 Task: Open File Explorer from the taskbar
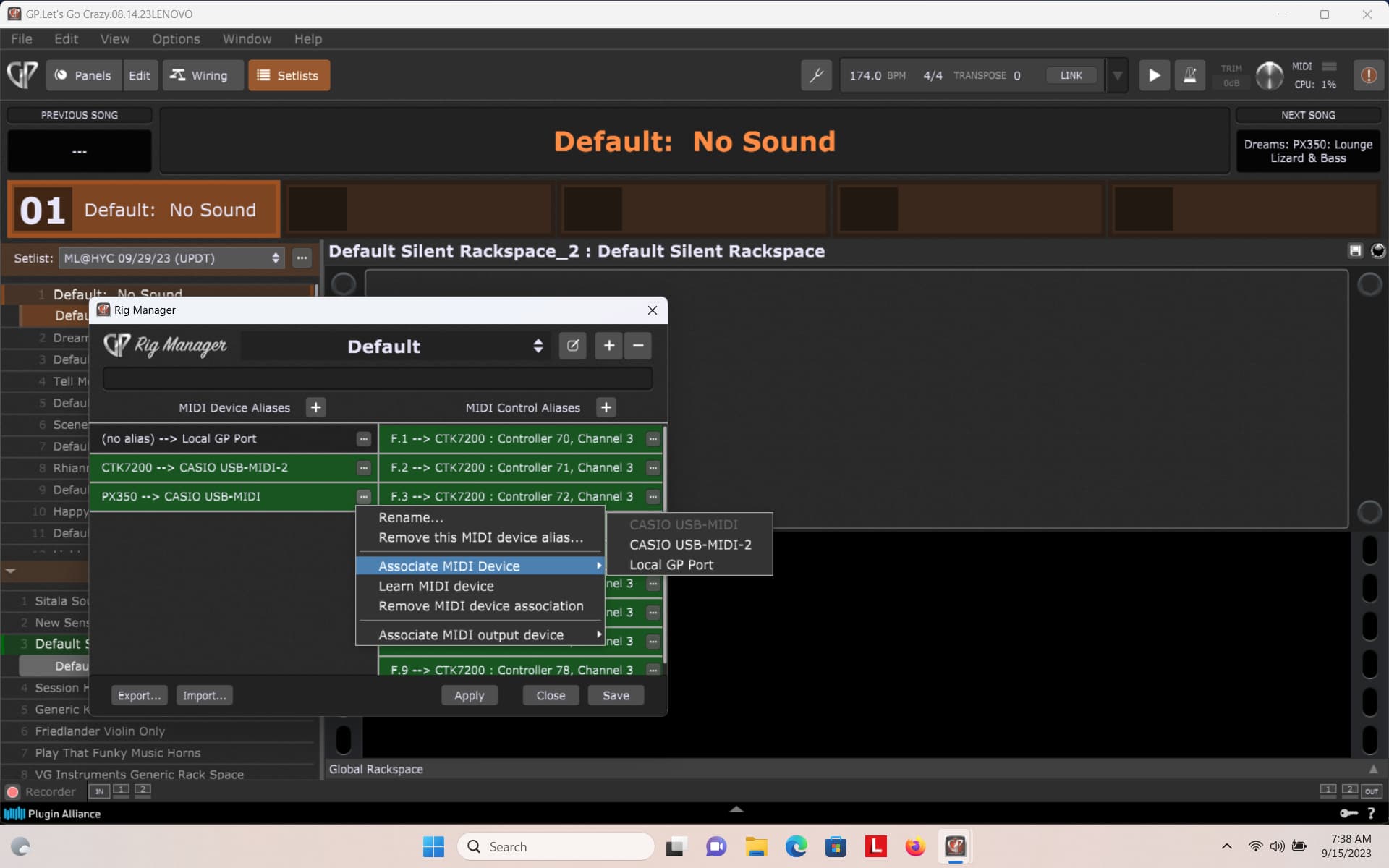point(756,846)
